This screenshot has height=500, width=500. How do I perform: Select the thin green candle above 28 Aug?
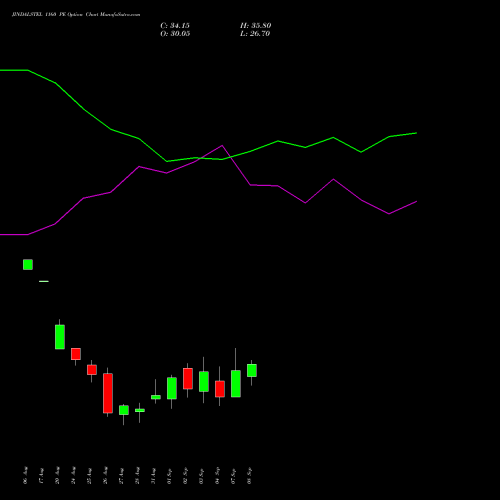click(x=140, y=410)
